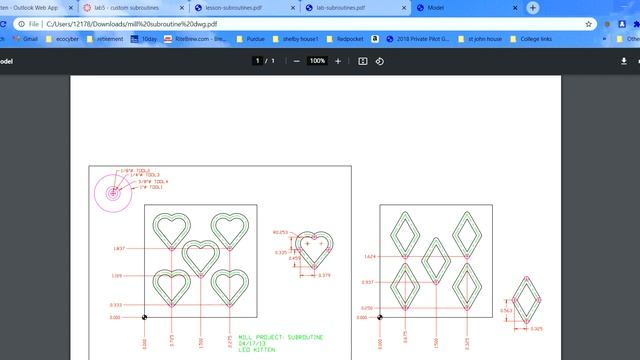Click the 100% zoom level field
The width and height of the screenshot is (640, 360).
point(317,61)
